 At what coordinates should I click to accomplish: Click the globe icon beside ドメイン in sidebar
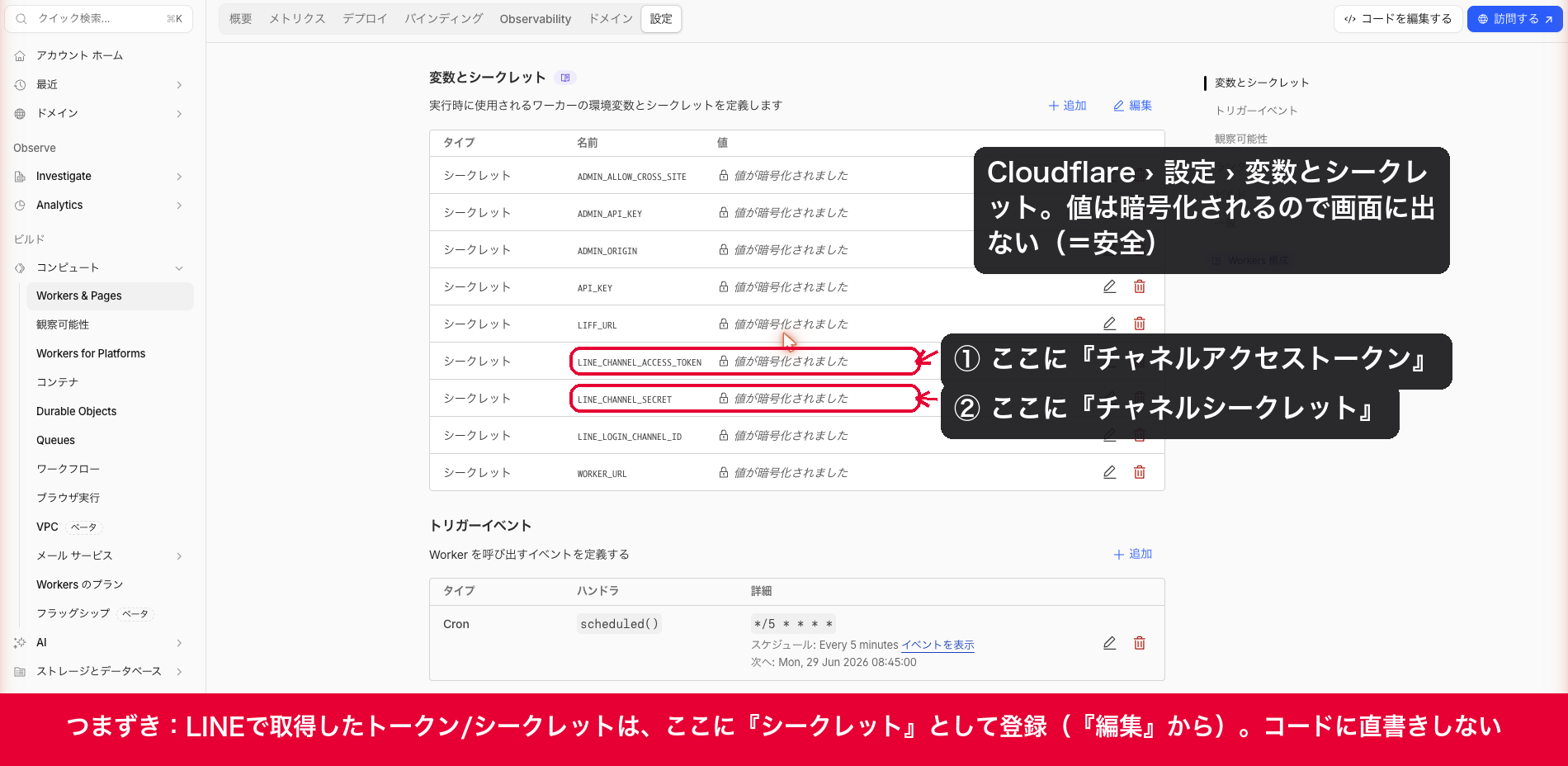[x=21, y=113]
